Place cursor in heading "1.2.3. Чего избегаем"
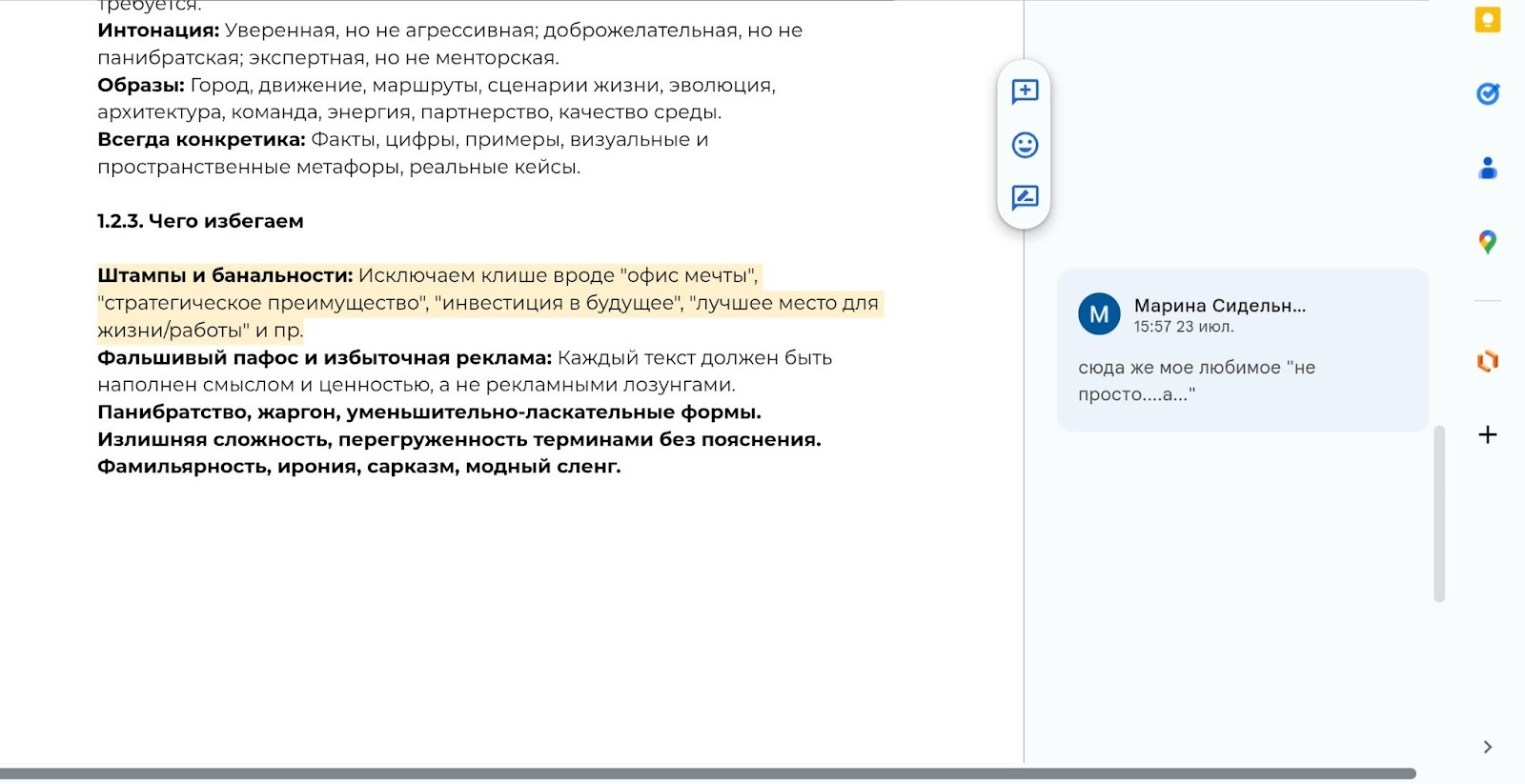The image size is (1525, 784). pyautogui.click(x=200, y=221)
